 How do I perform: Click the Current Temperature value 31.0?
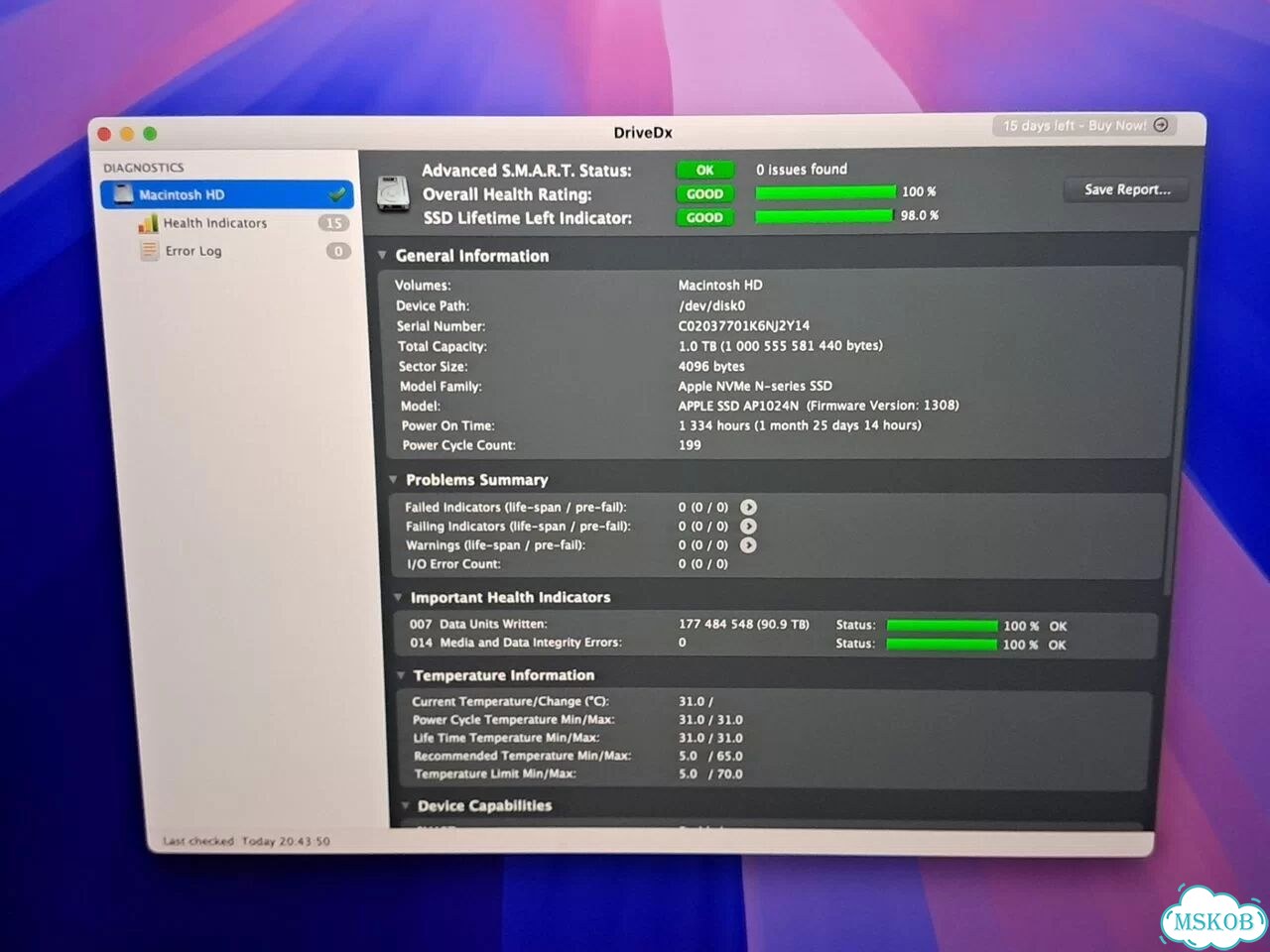tap(696, 701)
